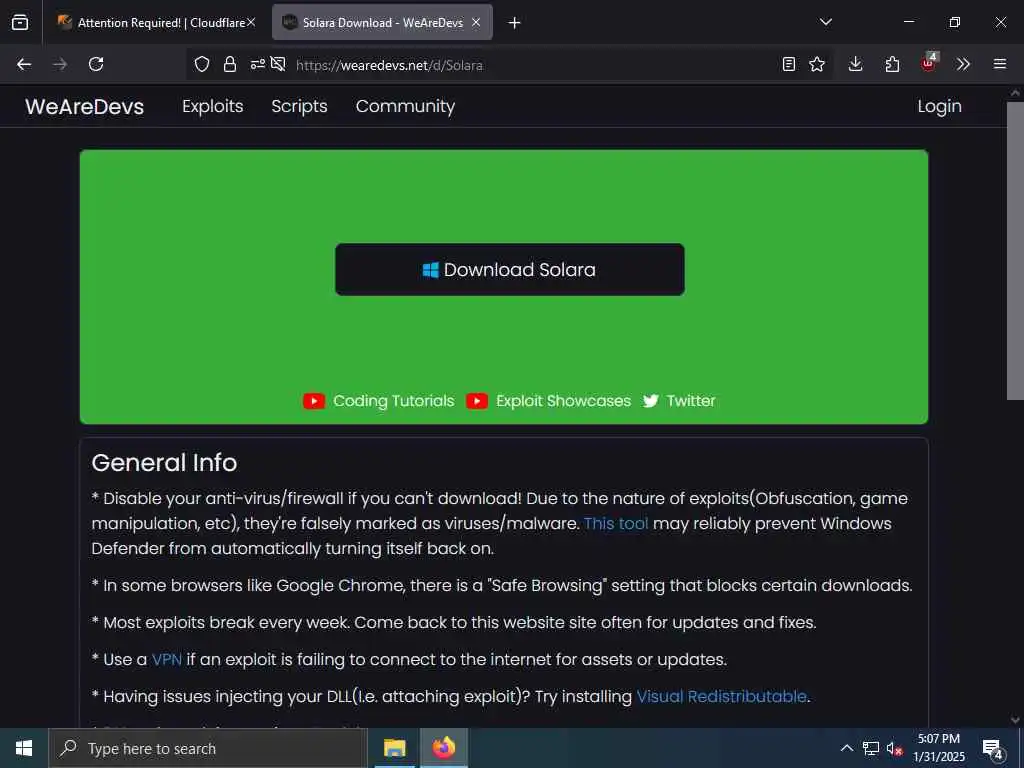1024x768 pixels.
Task: Open the downloads panel arrow icon
Action: point(856,64)
